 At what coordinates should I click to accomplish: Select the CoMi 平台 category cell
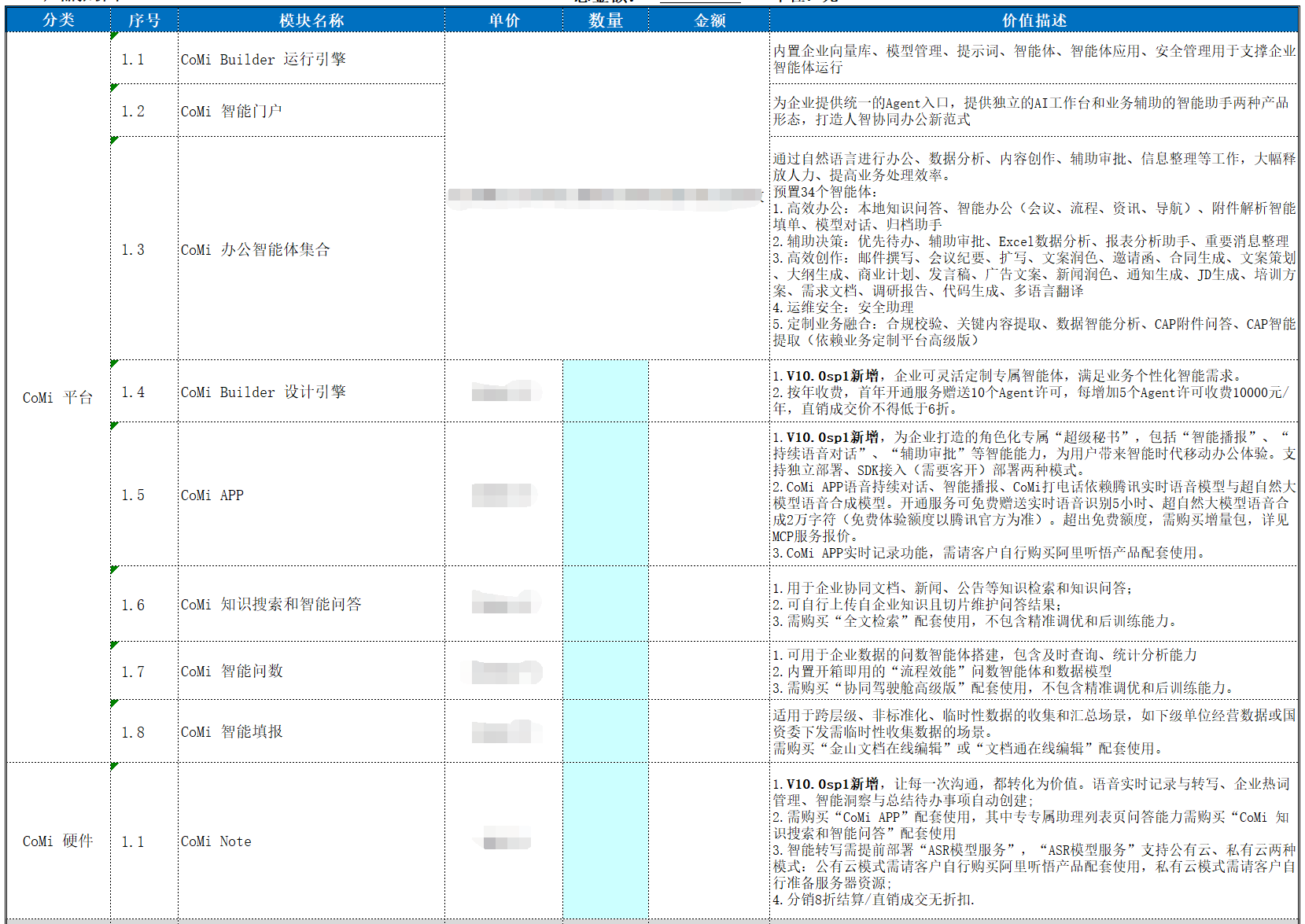58,398
